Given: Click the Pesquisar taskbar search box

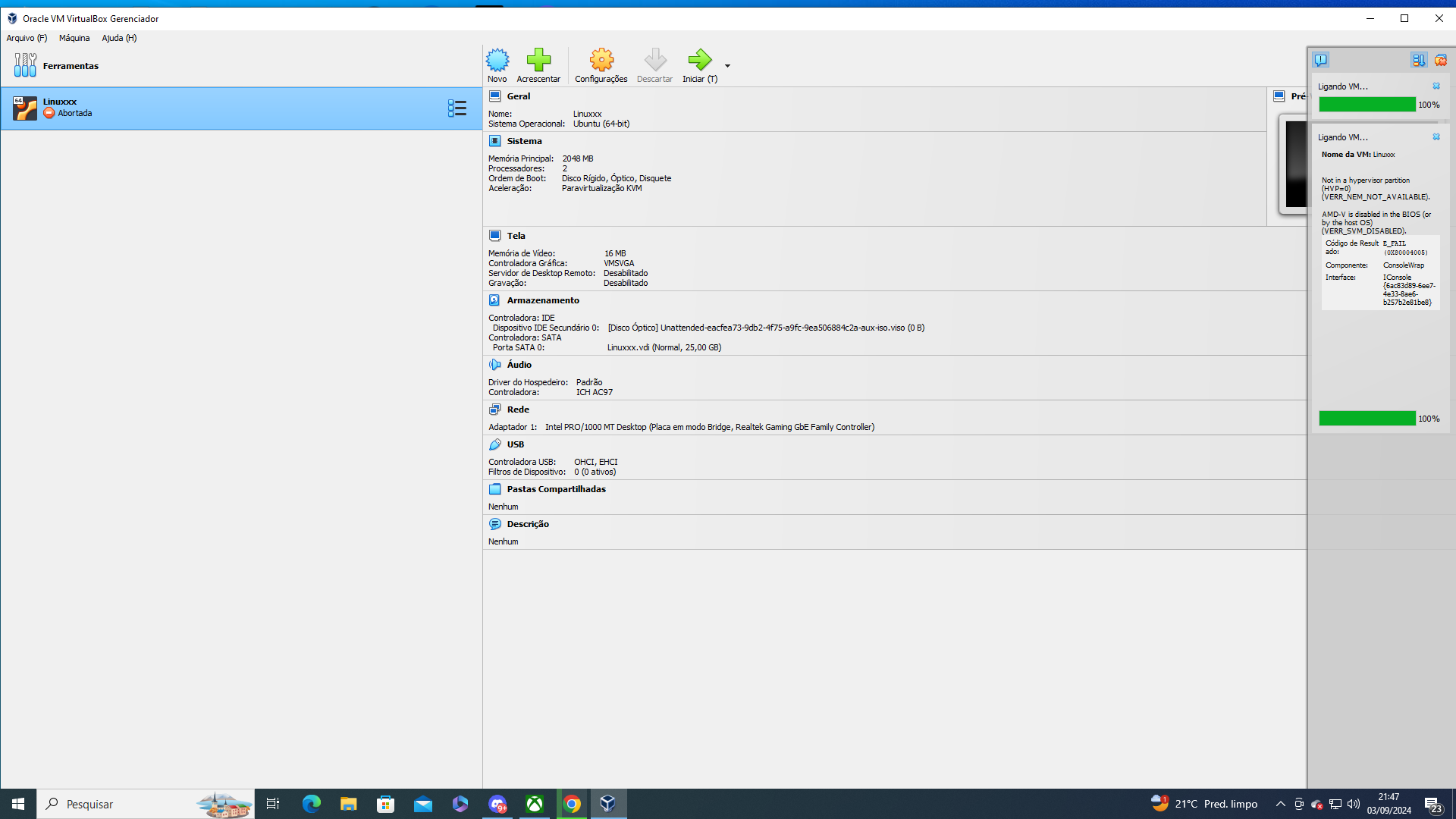Looking at the screenshot, I should (x=146, y=804).
